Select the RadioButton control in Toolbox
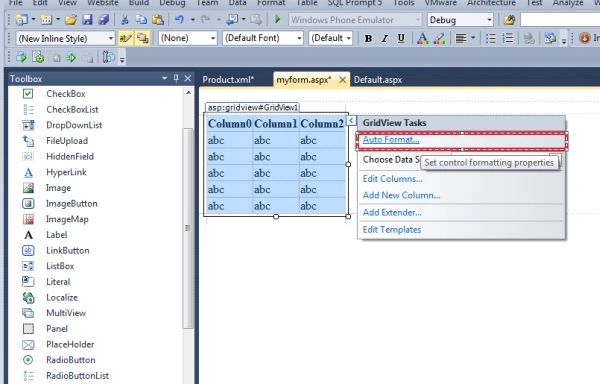600x384 pixels. click(71, 360)
